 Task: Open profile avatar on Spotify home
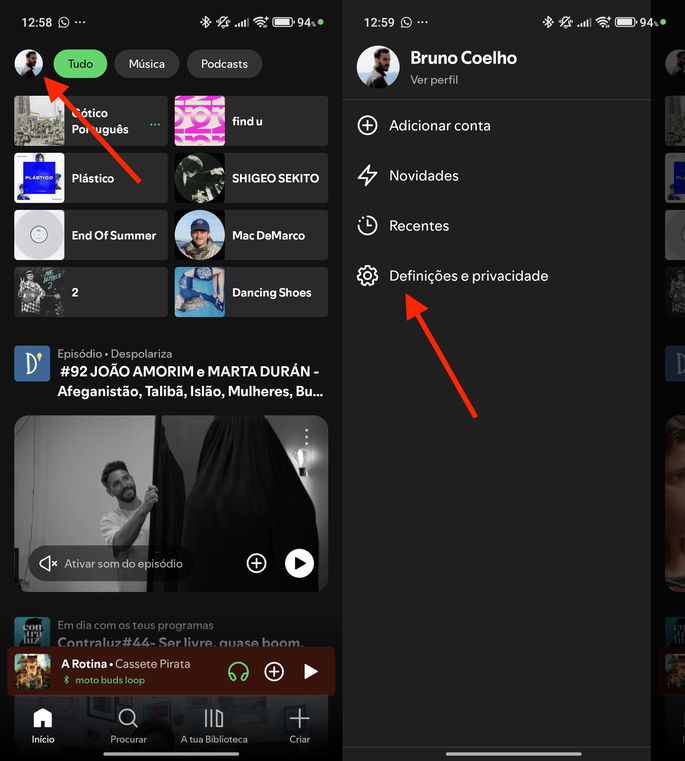click(29, 63)
